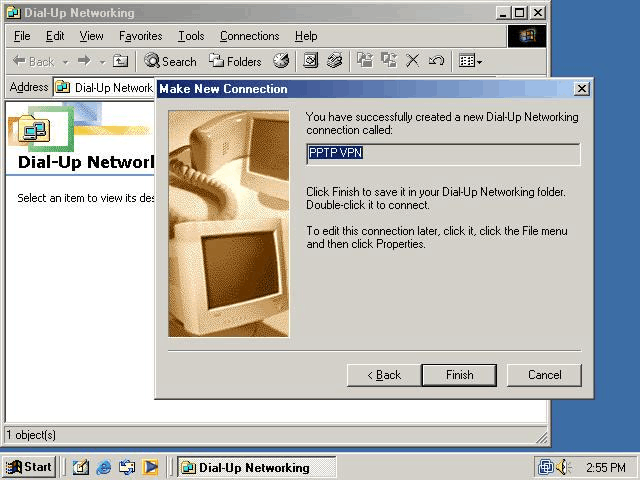Open the Connections menu
Screen dimensions: 640x480
pos(249,36)
